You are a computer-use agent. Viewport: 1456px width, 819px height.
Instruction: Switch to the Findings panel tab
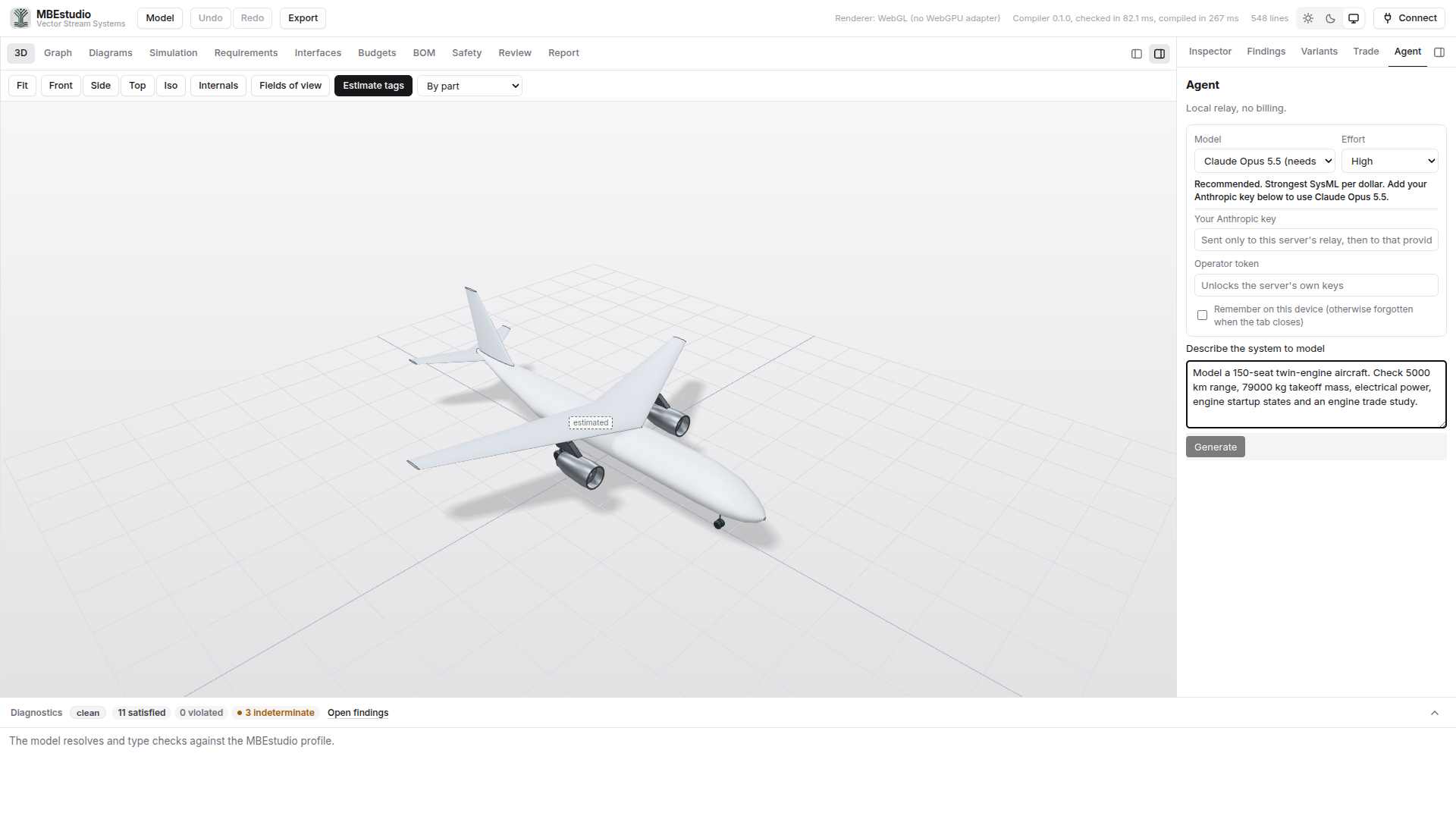[1266, 52]
